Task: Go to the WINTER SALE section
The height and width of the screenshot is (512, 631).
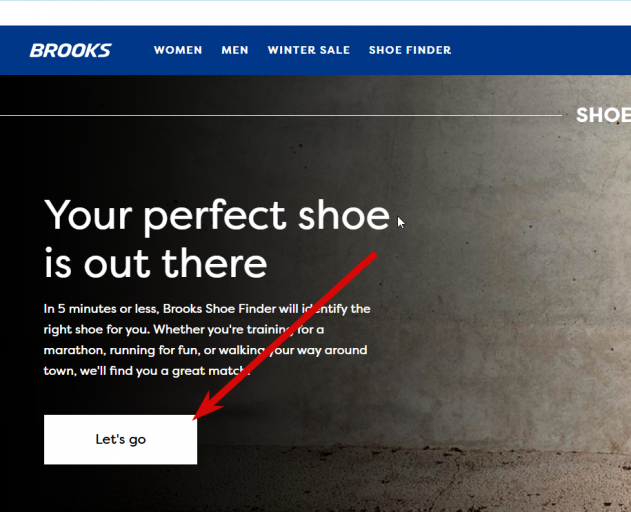Action: click(309, 50)
